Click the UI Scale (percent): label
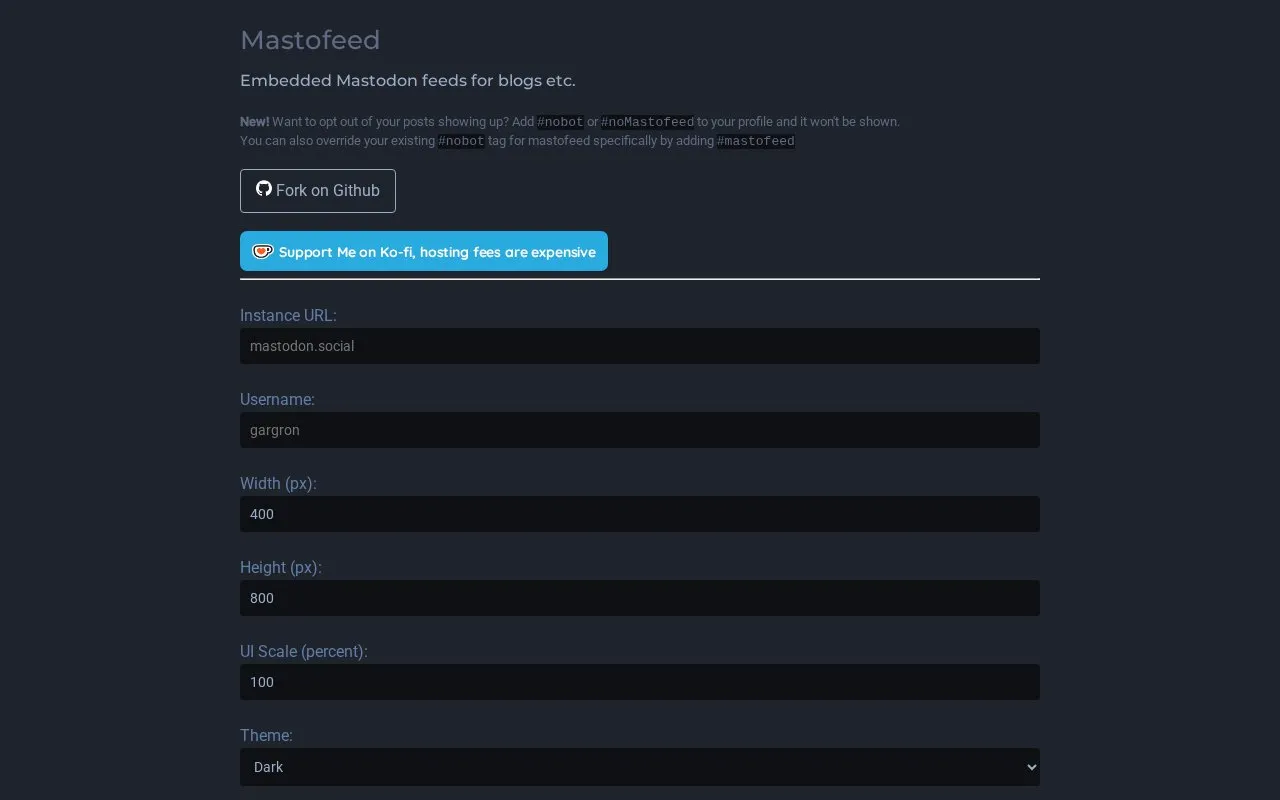This screenshot has height=800, width=1280. [304, 651]
